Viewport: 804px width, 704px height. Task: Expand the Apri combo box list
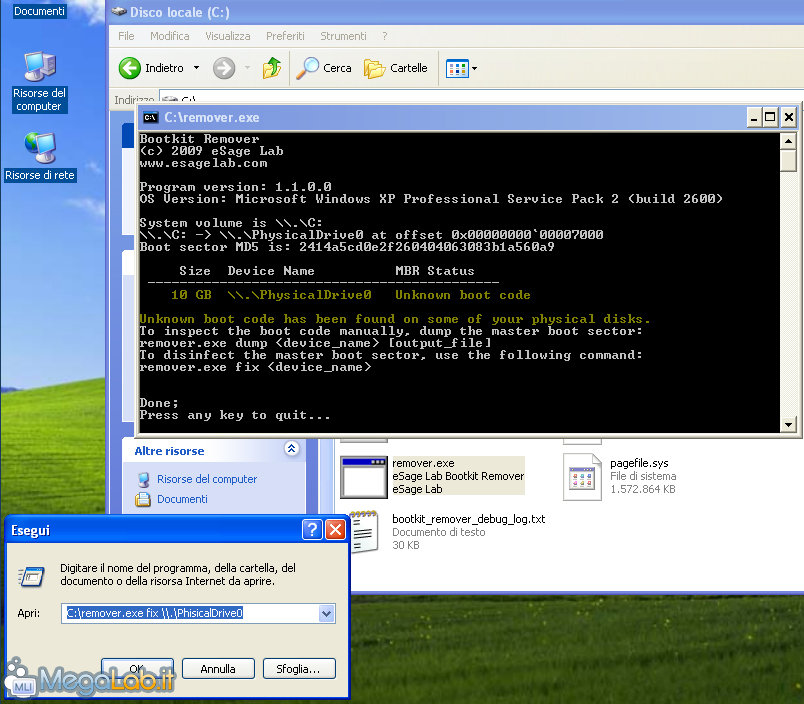[326, 613]
